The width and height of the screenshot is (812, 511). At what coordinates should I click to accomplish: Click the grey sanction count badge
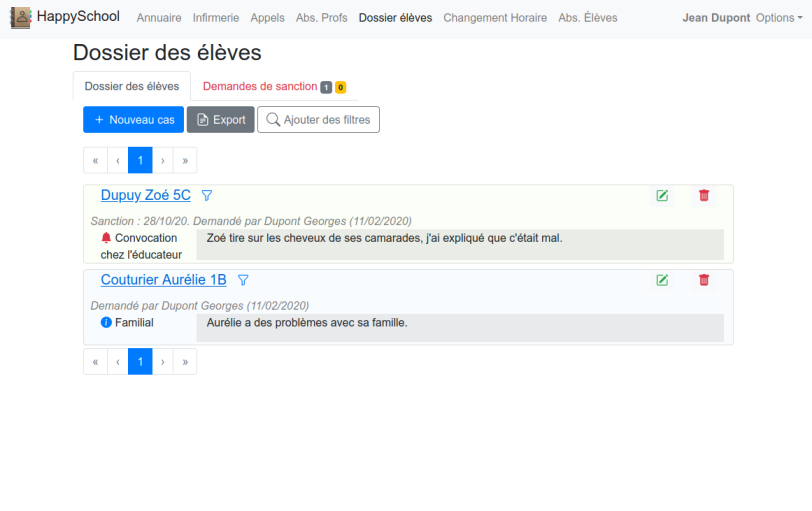[x=326, y=87]
